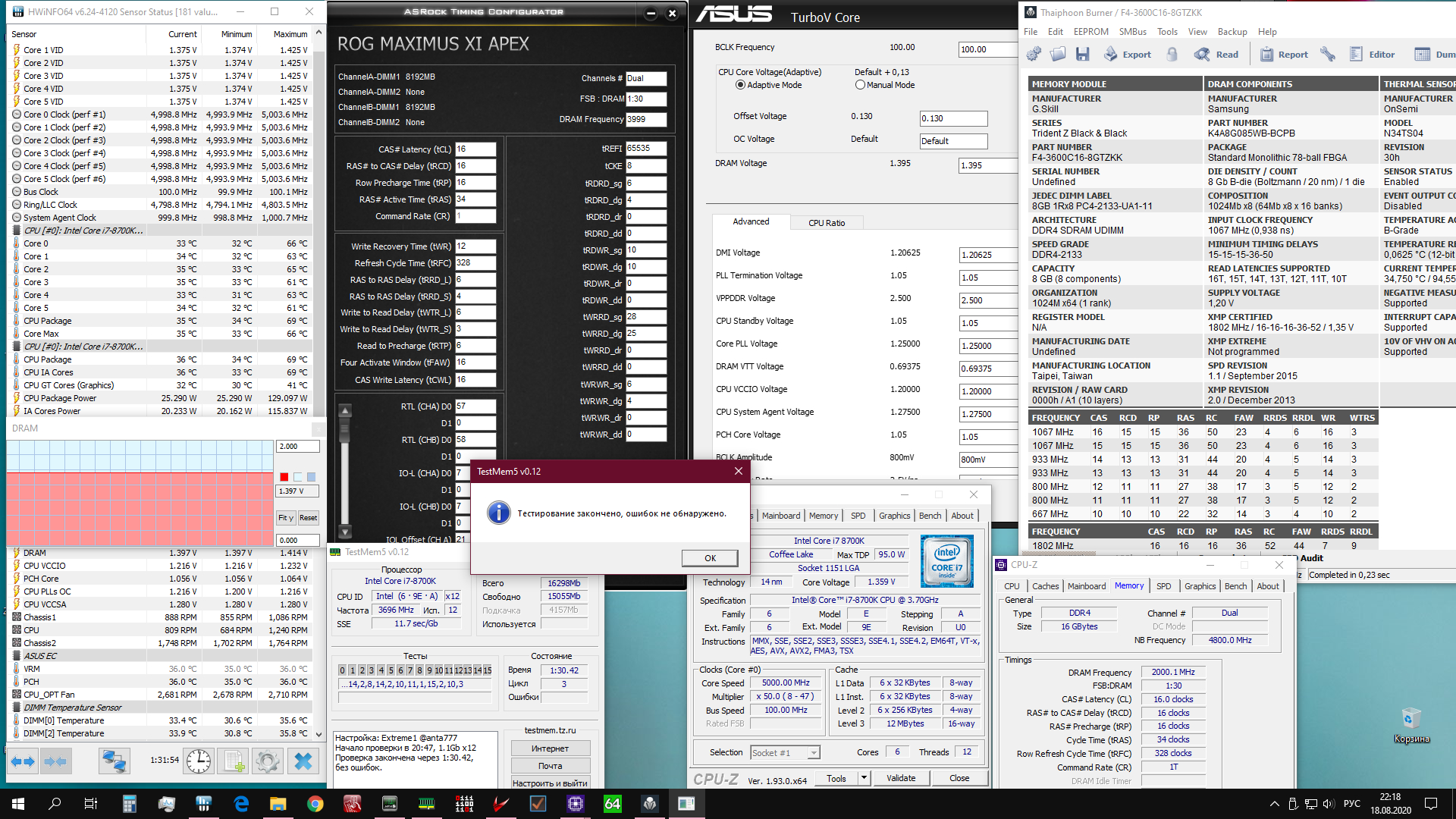Click Thaiphoon Burner save floppy icon
The height and width of the screenshot is (819, 1456).
pyautogui.click(x=1082, y=54)
